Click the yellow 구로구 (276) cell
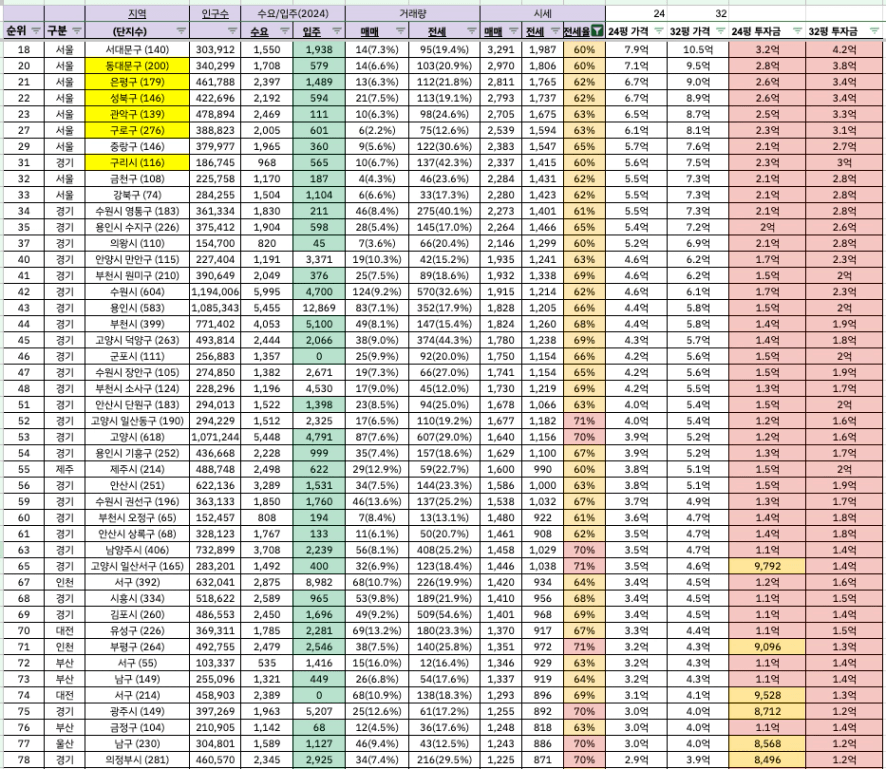 pyautogui.click(x=137, y=131)
